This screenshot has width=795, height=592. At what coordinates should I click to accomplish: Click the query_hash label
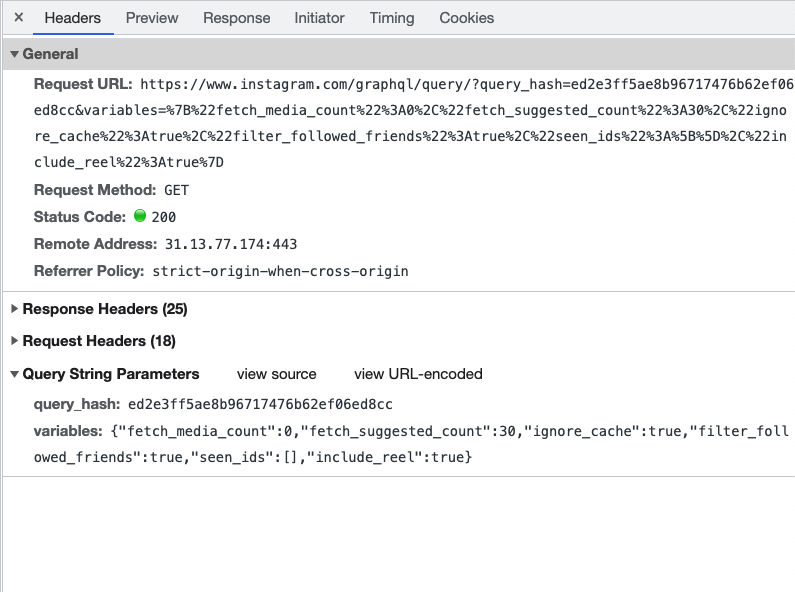pyautogui.click(x=77, y=404)
